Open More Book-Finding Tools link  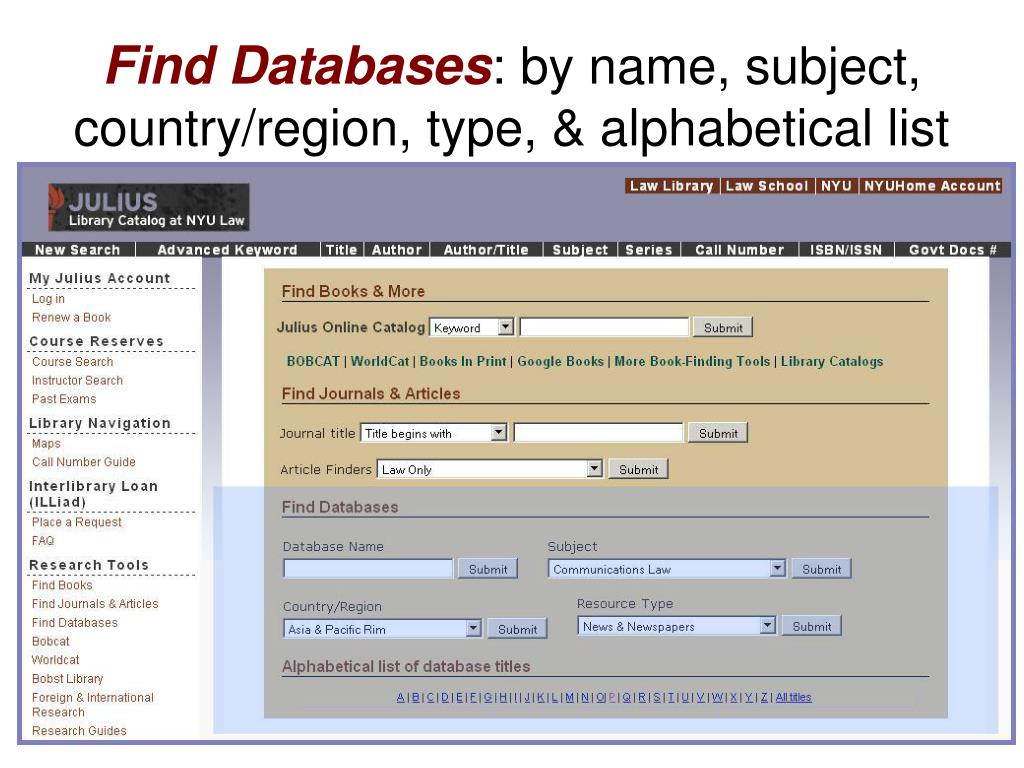tap(692, 361)
